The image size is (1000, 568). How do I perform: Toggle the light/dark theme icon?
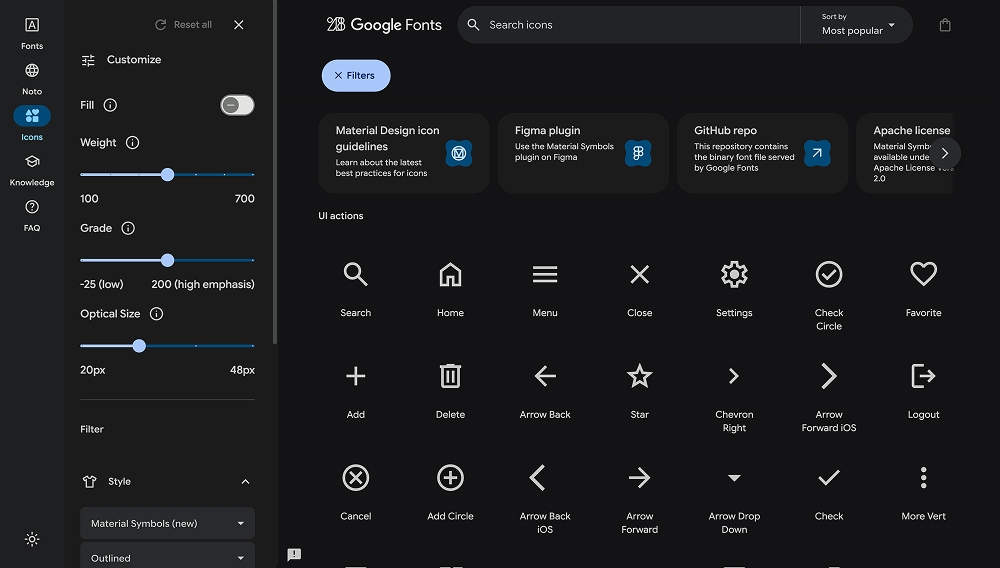[x=32, y=539]
